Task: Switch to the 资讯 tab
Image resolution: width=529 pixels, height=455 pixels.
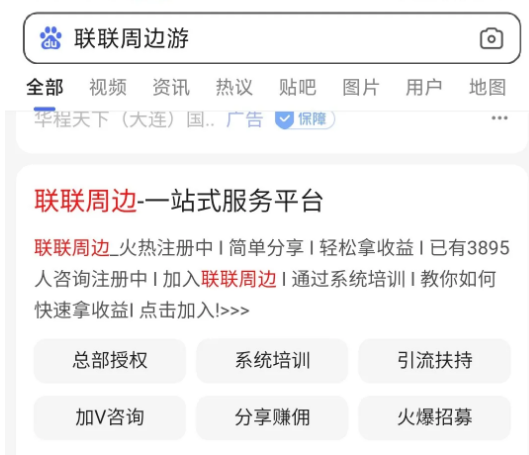Action: [171, 87]
